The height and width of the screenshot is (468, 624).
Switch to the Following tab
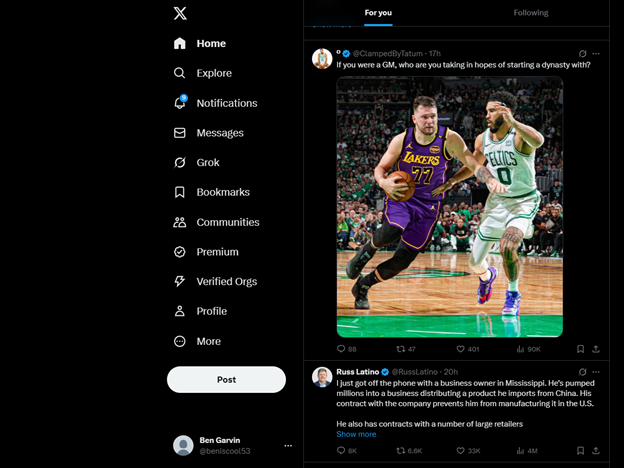pos(531,13)
